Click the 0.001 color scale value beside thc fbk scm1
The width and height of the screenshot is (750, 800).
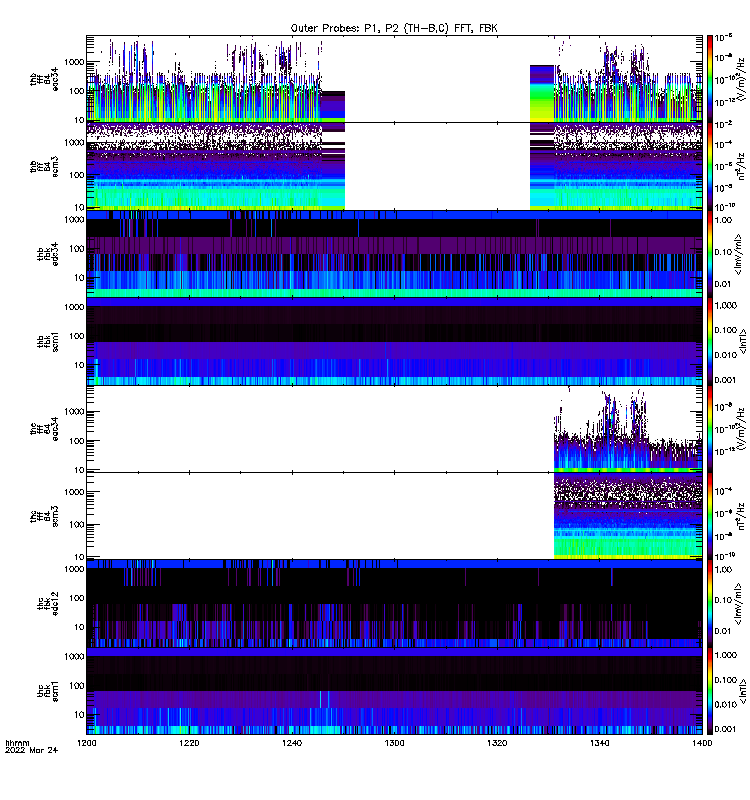(726, 729)
